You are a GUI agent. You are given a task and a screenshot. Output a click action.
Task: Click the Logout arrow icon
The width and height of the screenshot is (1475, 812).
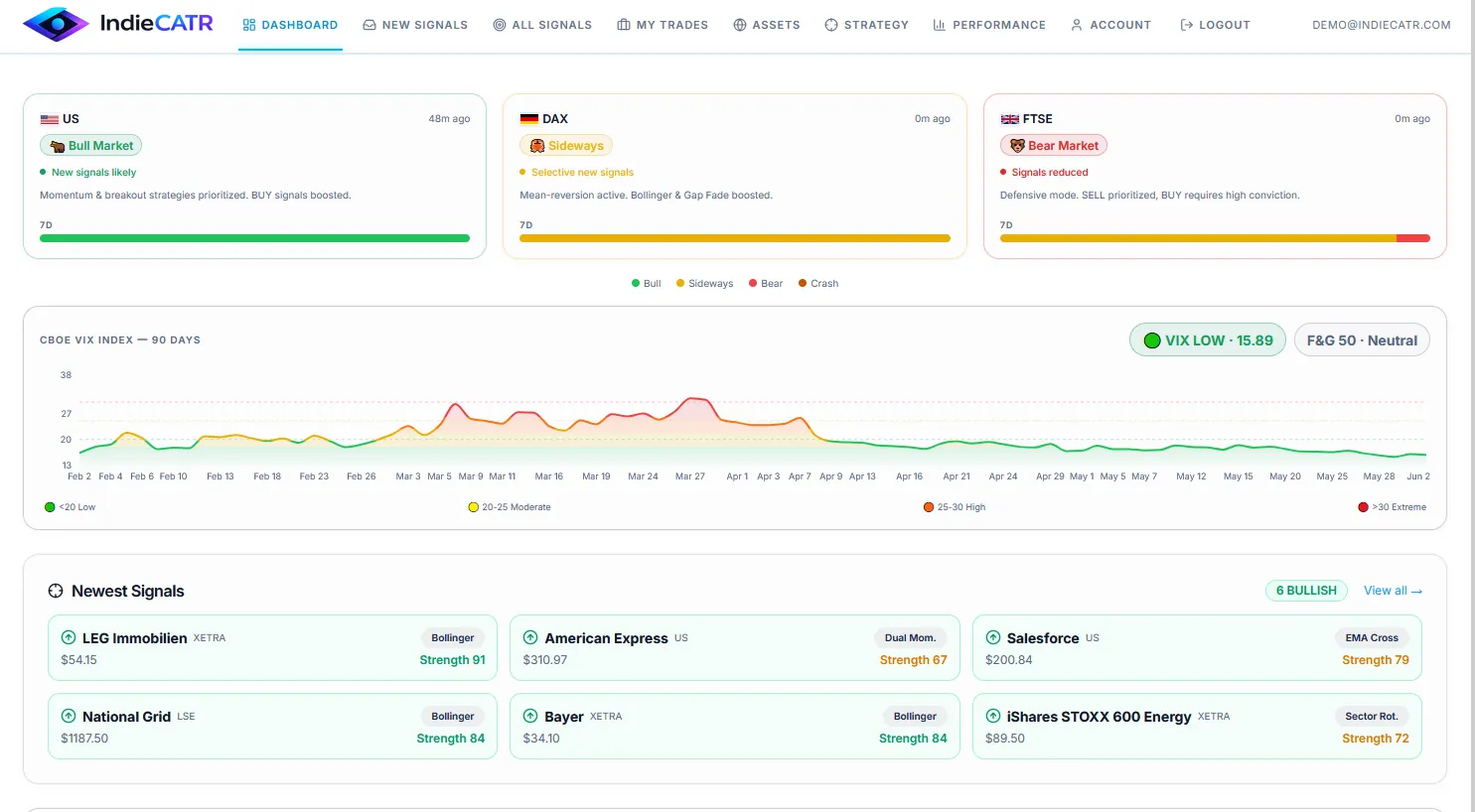pos(1186,25)
